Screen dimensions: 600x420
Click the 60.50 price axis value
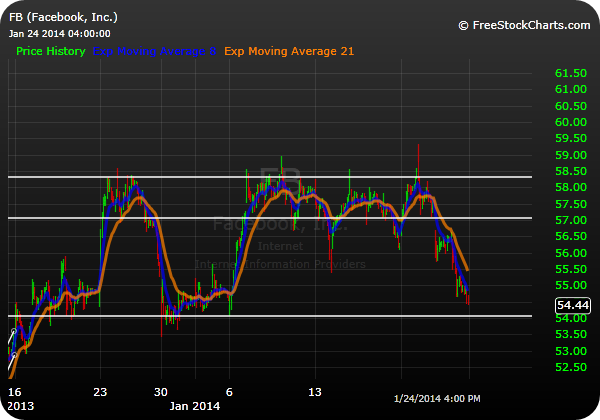click(571, 106)
